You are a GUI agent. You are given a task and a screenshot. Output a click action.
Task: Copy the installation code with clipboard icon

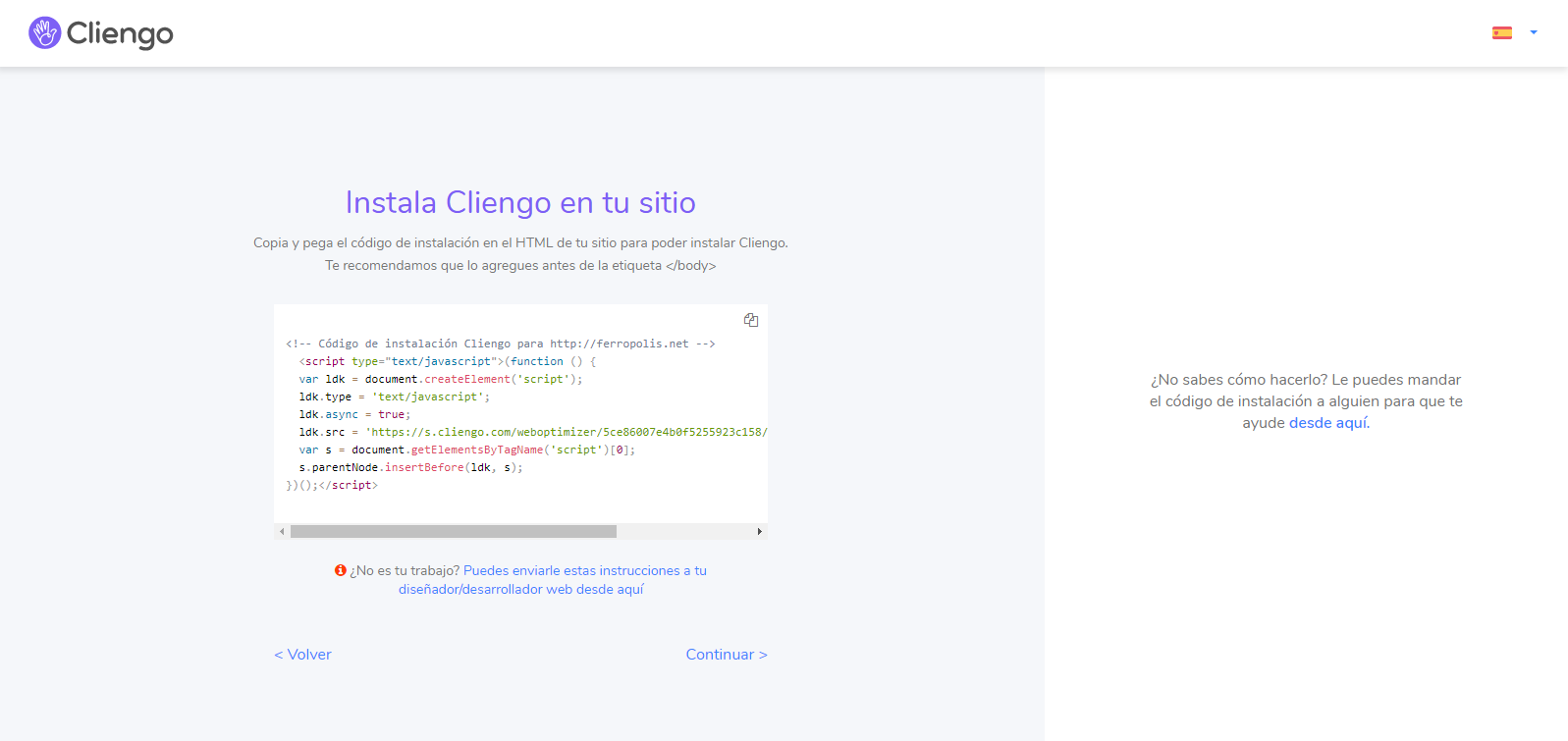tap(751, 320)
